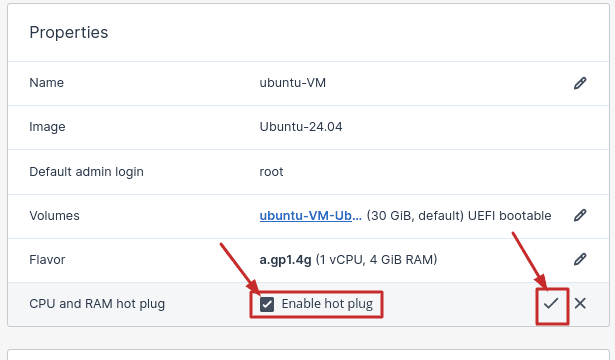Click the Image row label

[x=47, y=127]
